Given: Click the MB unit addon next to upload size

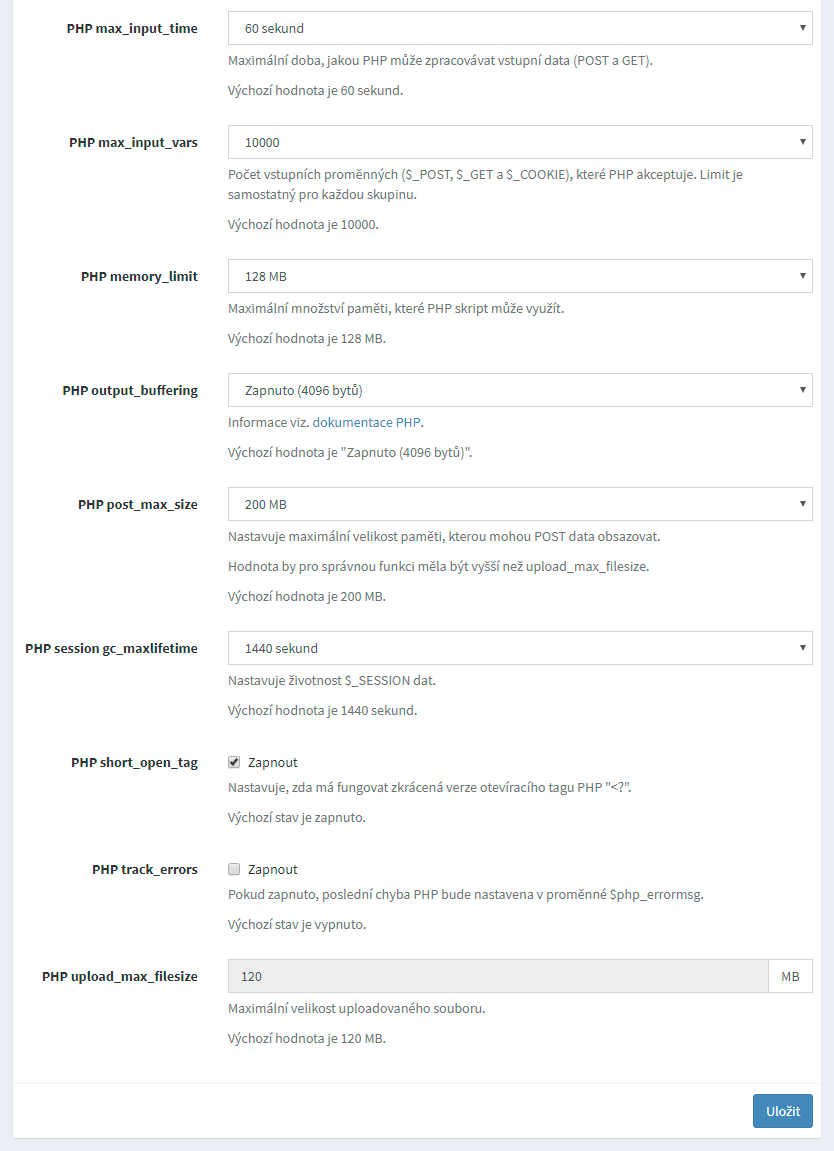Looking at the screenshot, I should (790, 976).
